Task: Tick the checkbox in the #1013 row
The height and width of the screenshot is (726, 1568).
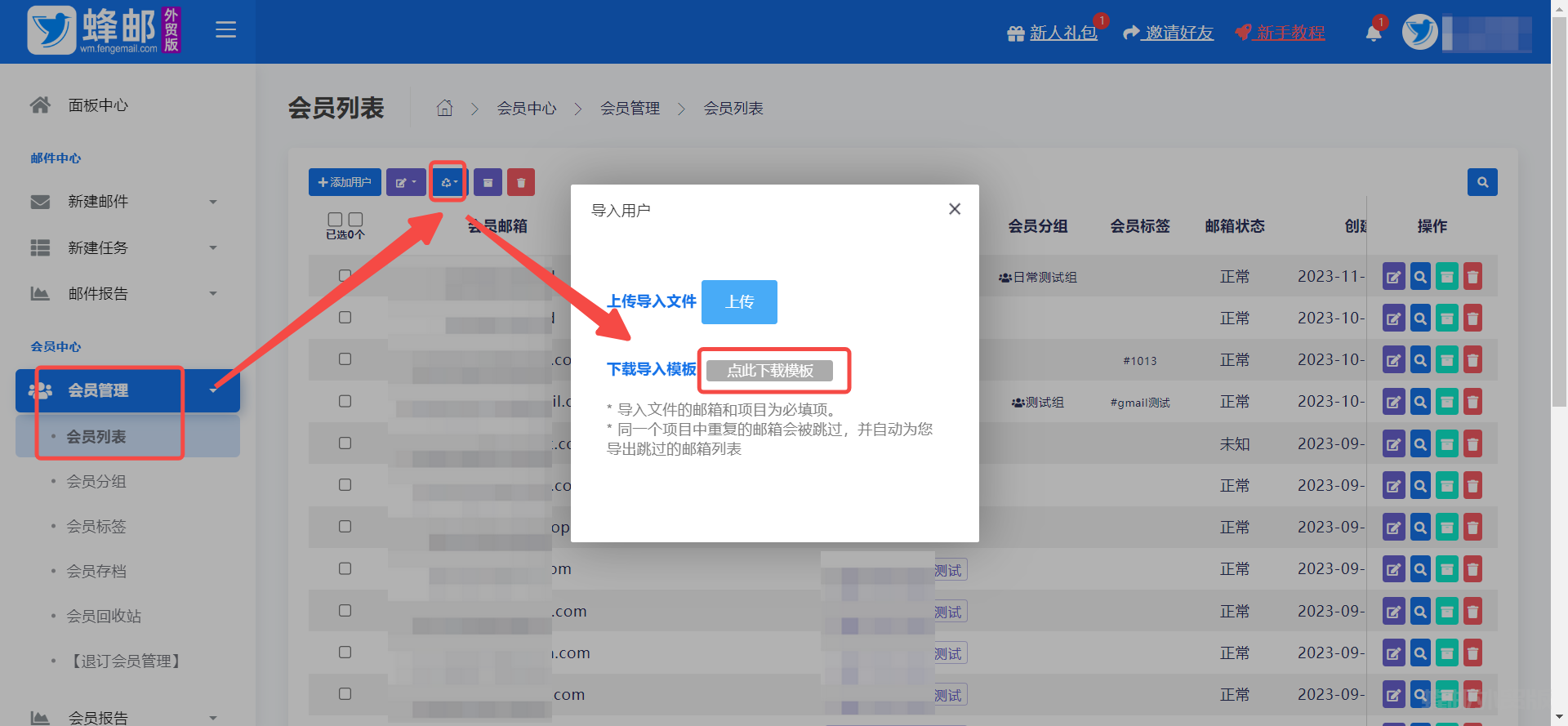Action: point(345,359)
